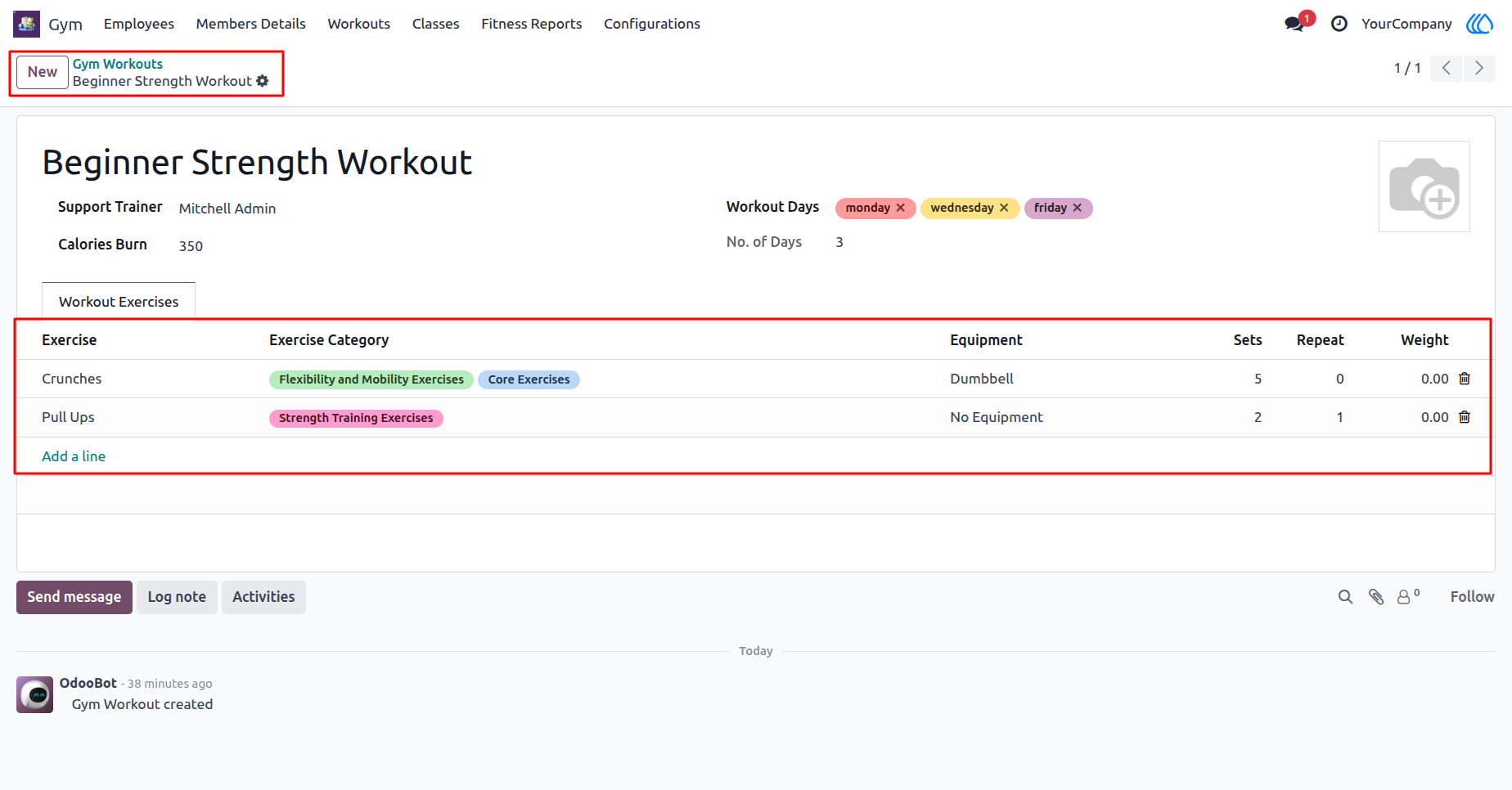Click the Dumbbell equipment cell
This screenshot has height=790, width=1512.
click(x=982, y=379)
